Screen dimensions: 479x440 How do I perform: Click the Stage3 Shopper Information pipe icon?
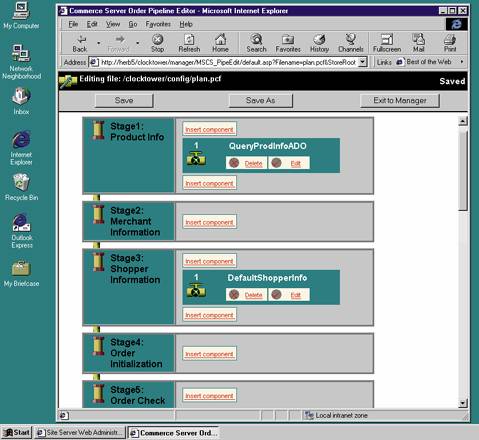[x=99, y=262]
